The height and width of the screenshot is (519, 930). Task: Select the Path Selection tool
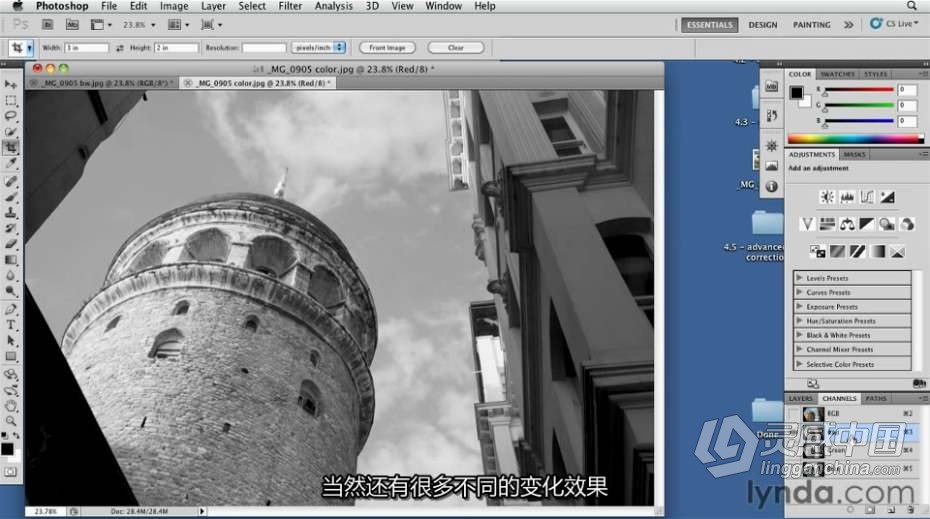click(x=11, y=340)
